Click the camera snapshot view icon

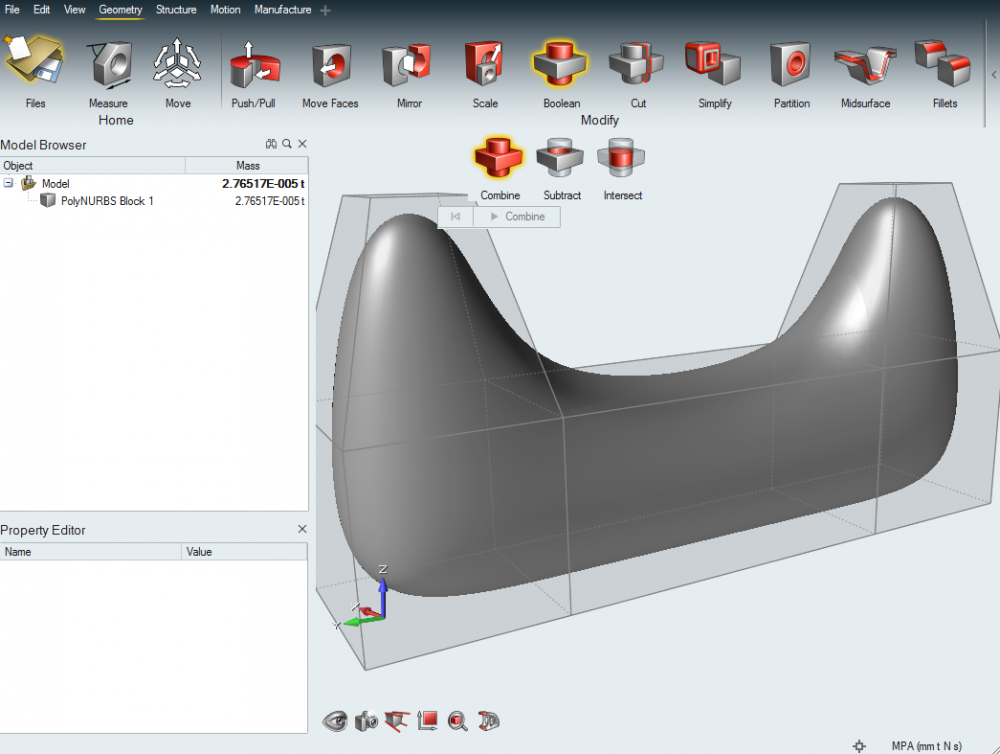(366, 721)
